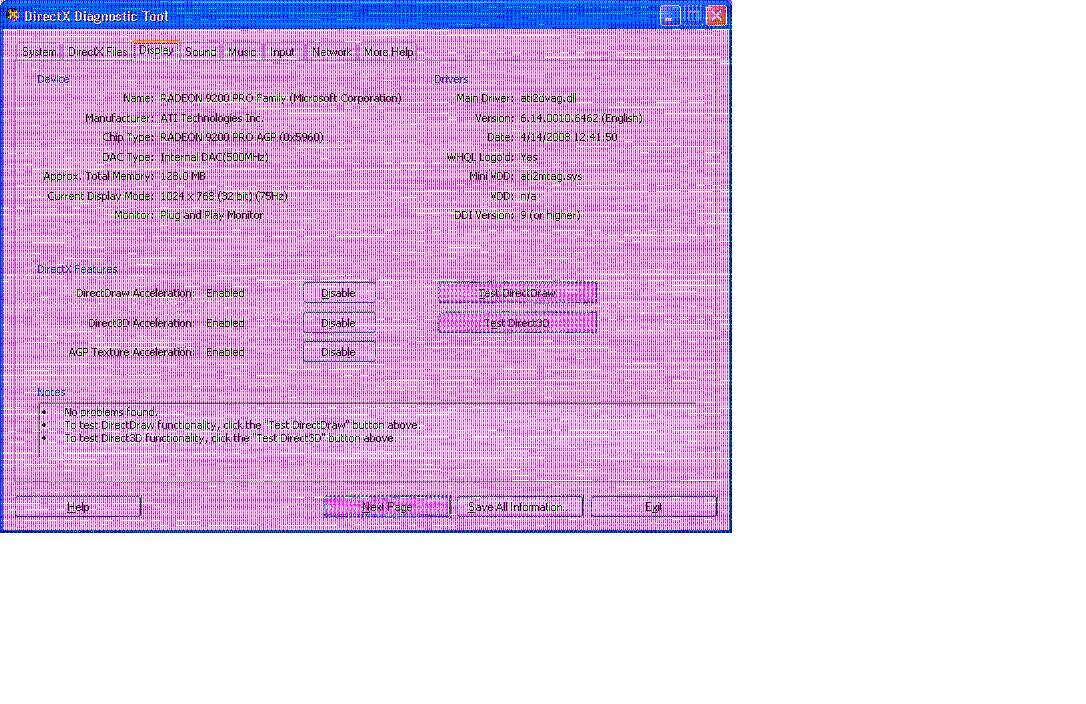Click the RADEON 9200 PRO AGP chip type value
Viewport: 1086px width, 704px height.
tap(242, 137)
